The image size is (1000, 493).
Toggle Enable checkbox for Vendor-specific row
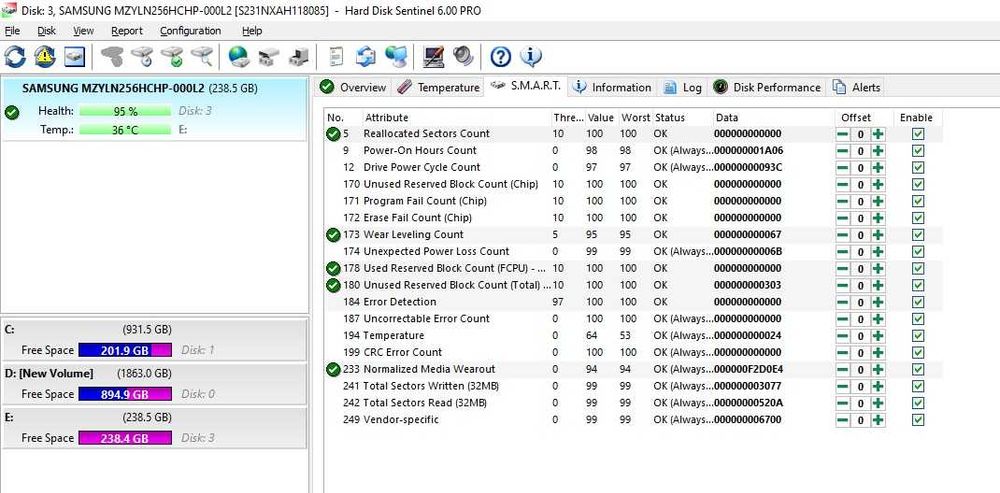[918, 420]
